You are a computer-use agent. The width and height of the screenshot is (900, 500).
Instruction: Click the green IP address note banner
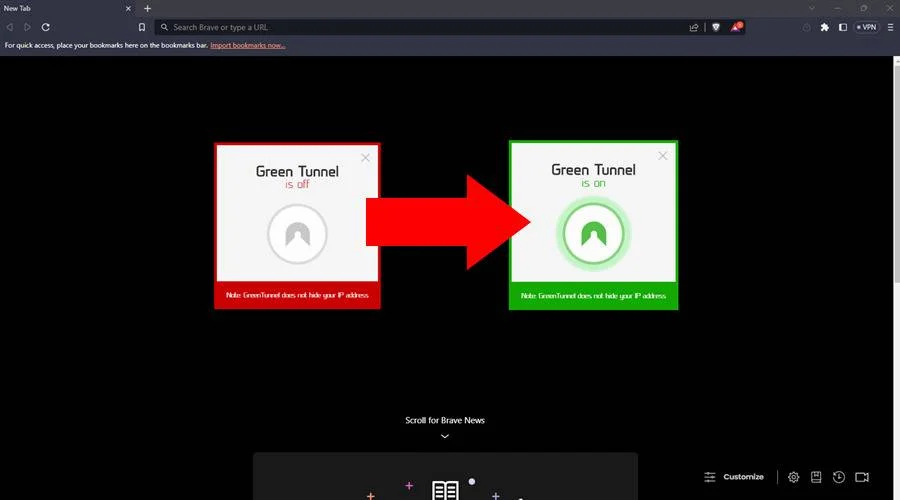point(593,296)
